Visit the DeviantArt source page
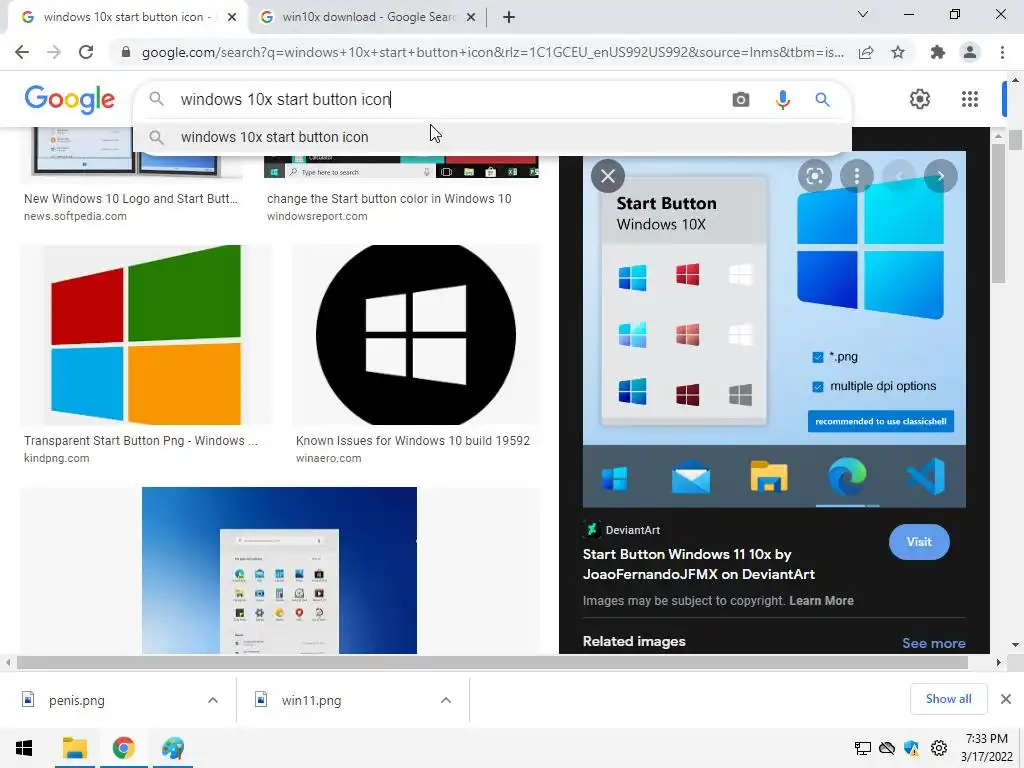This screenshot has width=1024, height=768. 919,542
